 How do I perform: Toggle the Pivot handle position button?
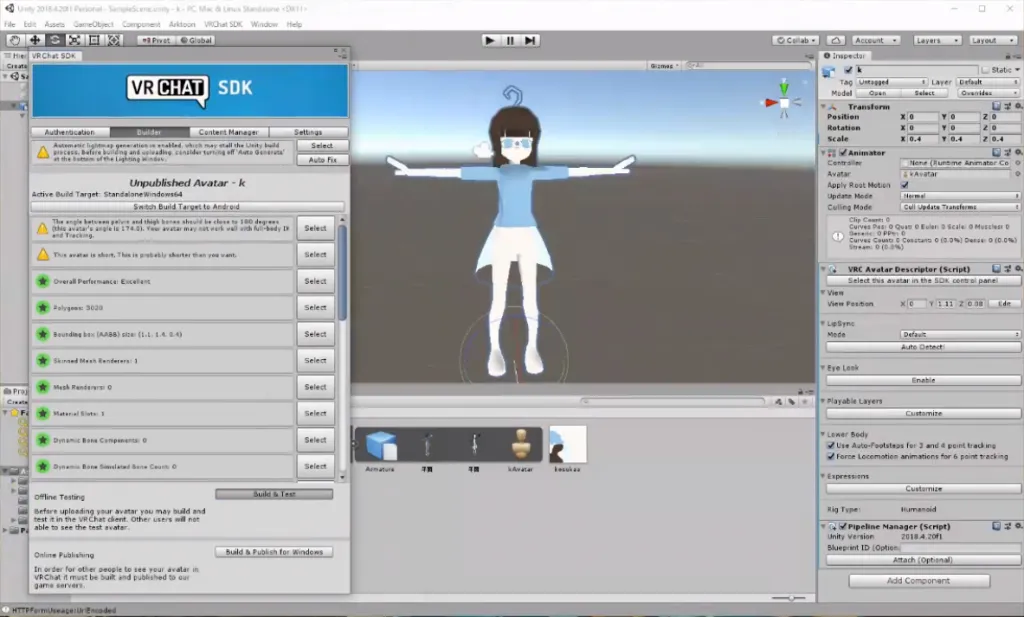pos(156,40)
